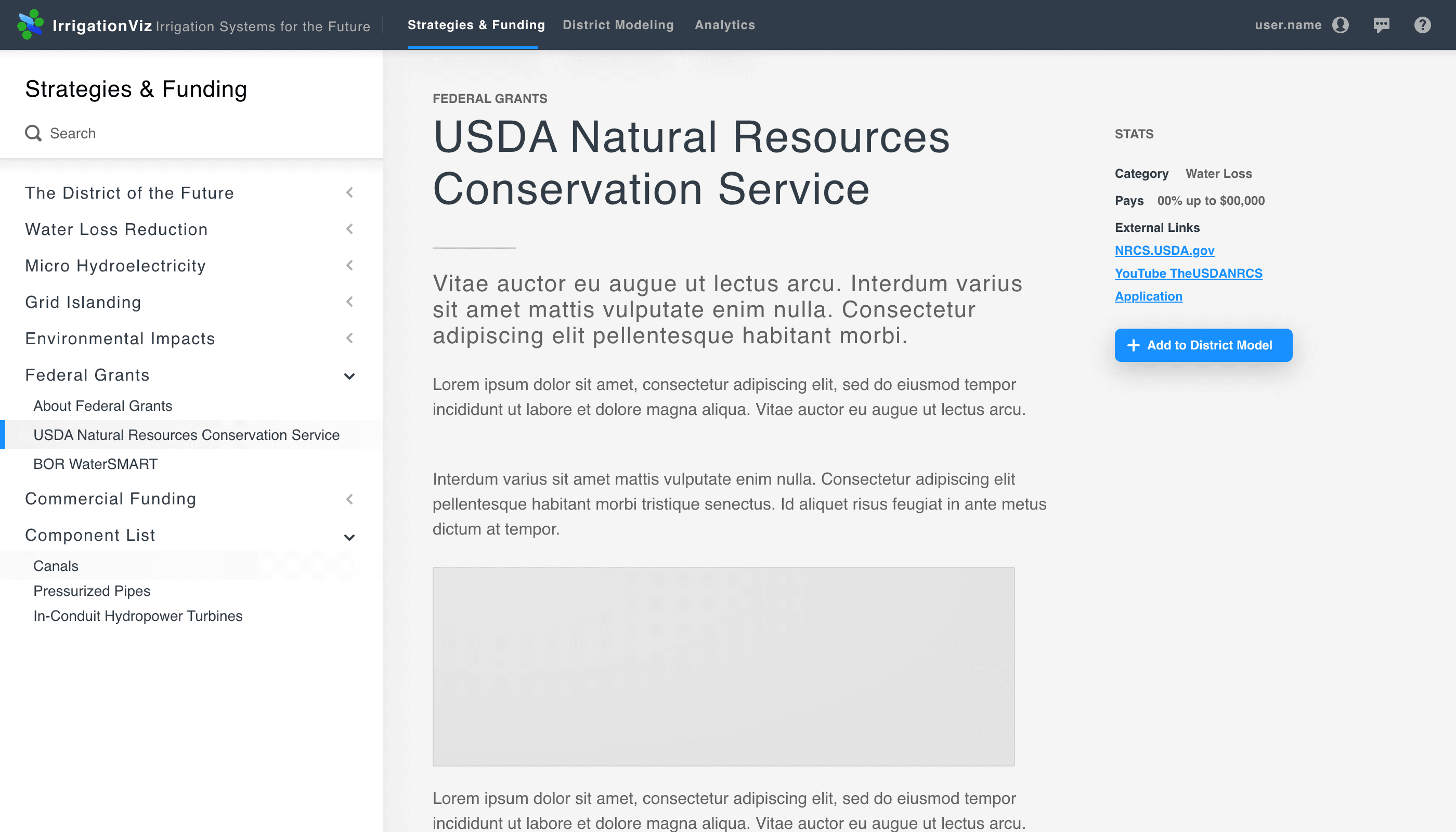Click the Strategies & Funding sidebar heading
The height and width of the screenshot is (832, 1456).
136,89
